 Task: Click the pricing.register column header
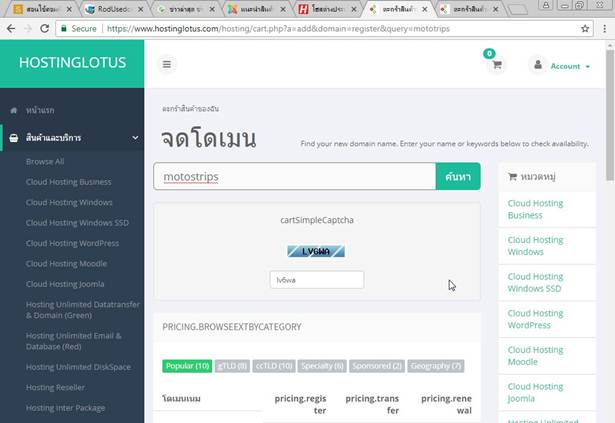coord(300,405)
